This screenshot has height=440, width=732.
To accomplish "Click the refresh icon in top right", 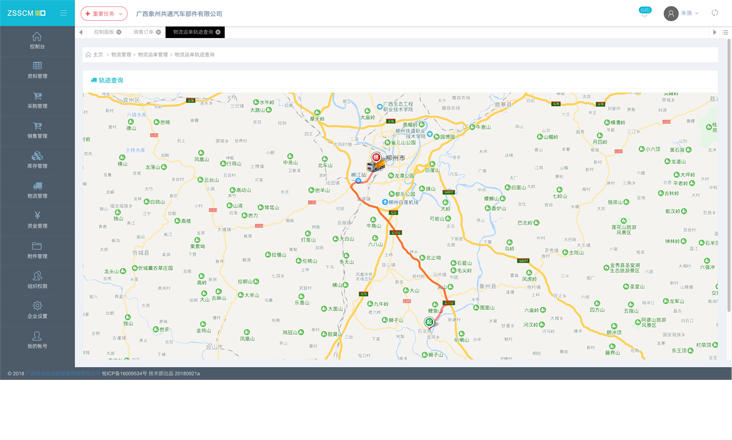I will pyautogui.click(x=715, y=13).
